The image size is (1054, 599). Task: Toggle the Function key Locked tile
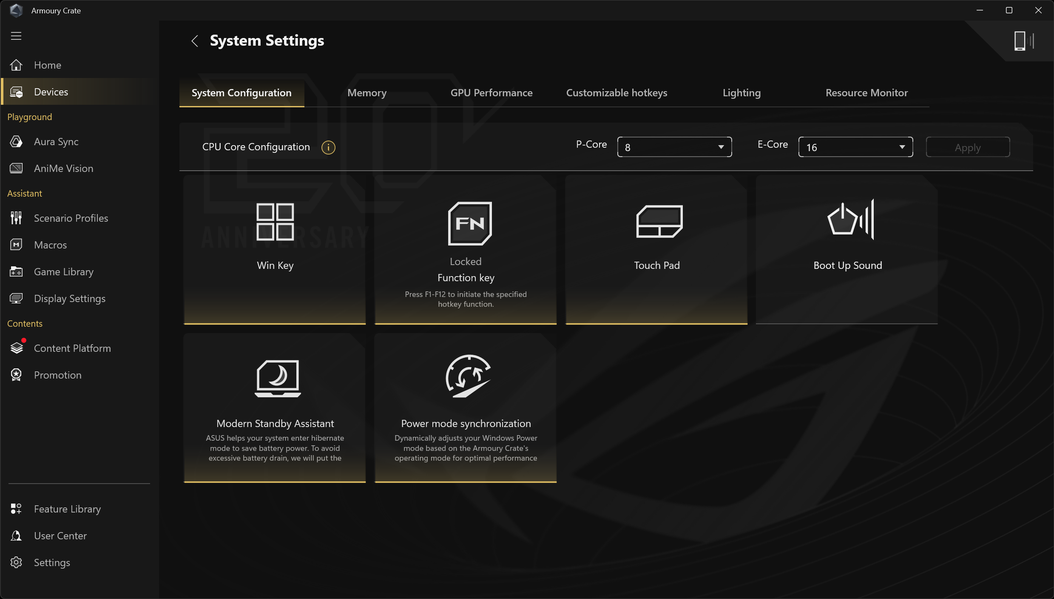(466, 250)
